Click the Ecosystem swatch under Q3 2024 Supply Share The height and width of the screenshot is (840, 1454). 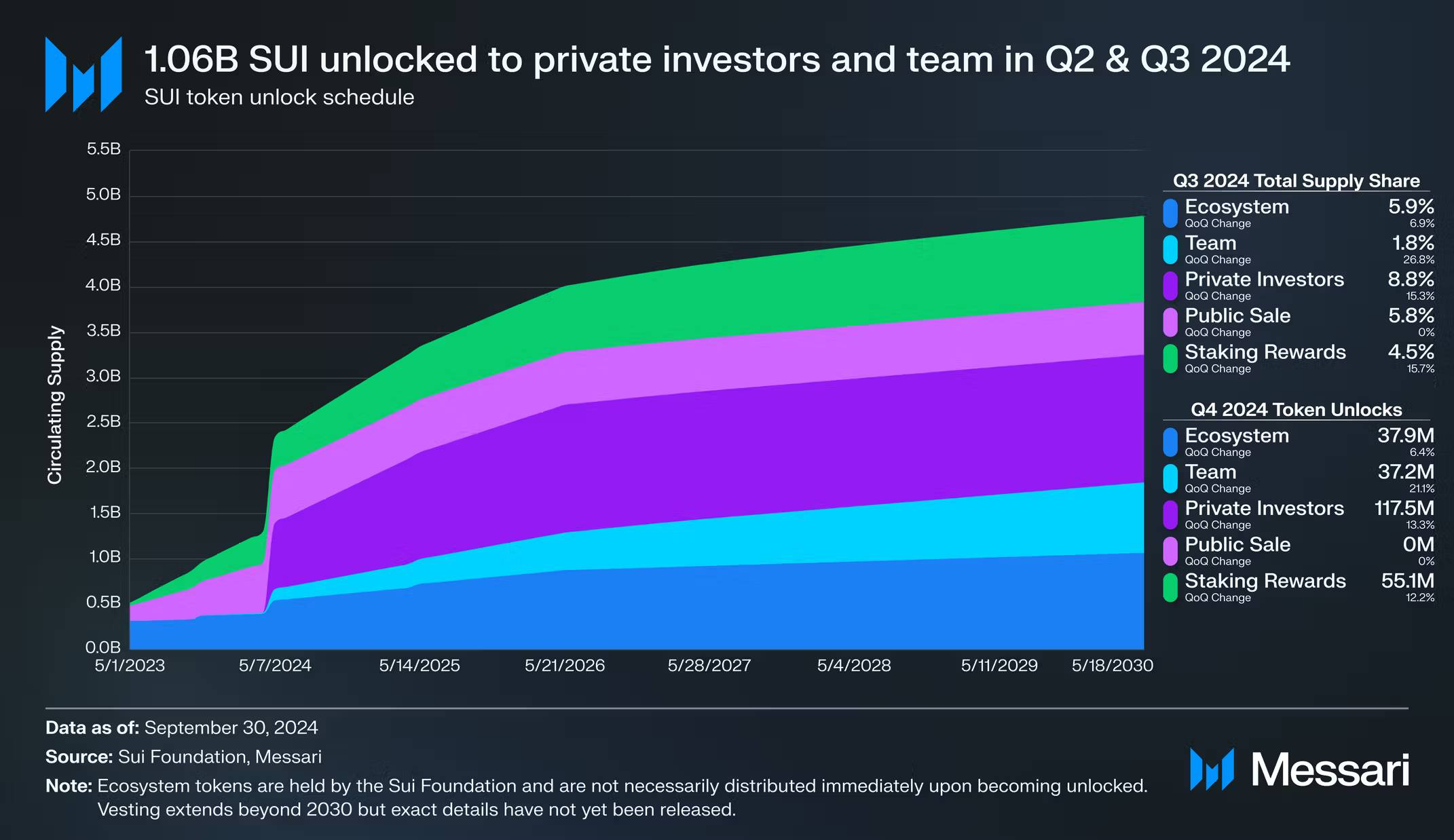1170,213
